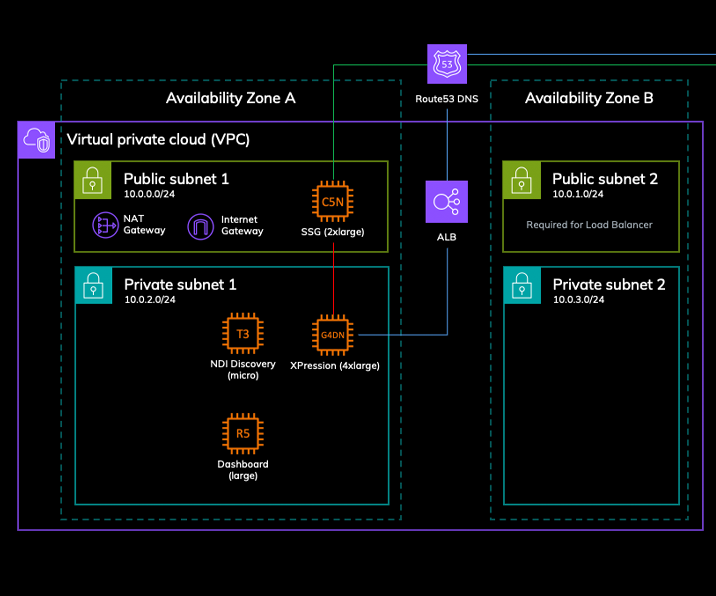Click Public subnet 2 lock icon
Viewport: 716px width, 596px height.
point(522,180)
